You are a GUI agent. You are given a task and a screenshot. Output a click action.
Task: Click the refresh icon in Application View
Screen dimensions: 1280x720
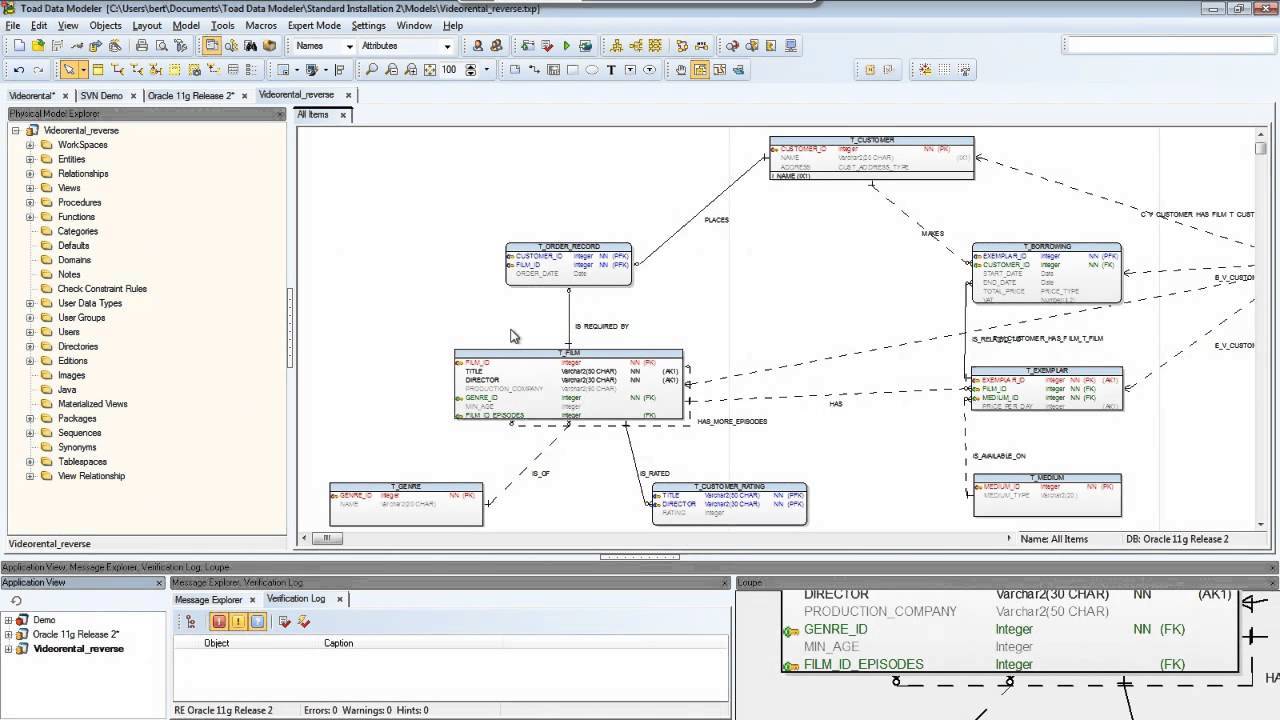pyautogui.click(x=16, y=601)
